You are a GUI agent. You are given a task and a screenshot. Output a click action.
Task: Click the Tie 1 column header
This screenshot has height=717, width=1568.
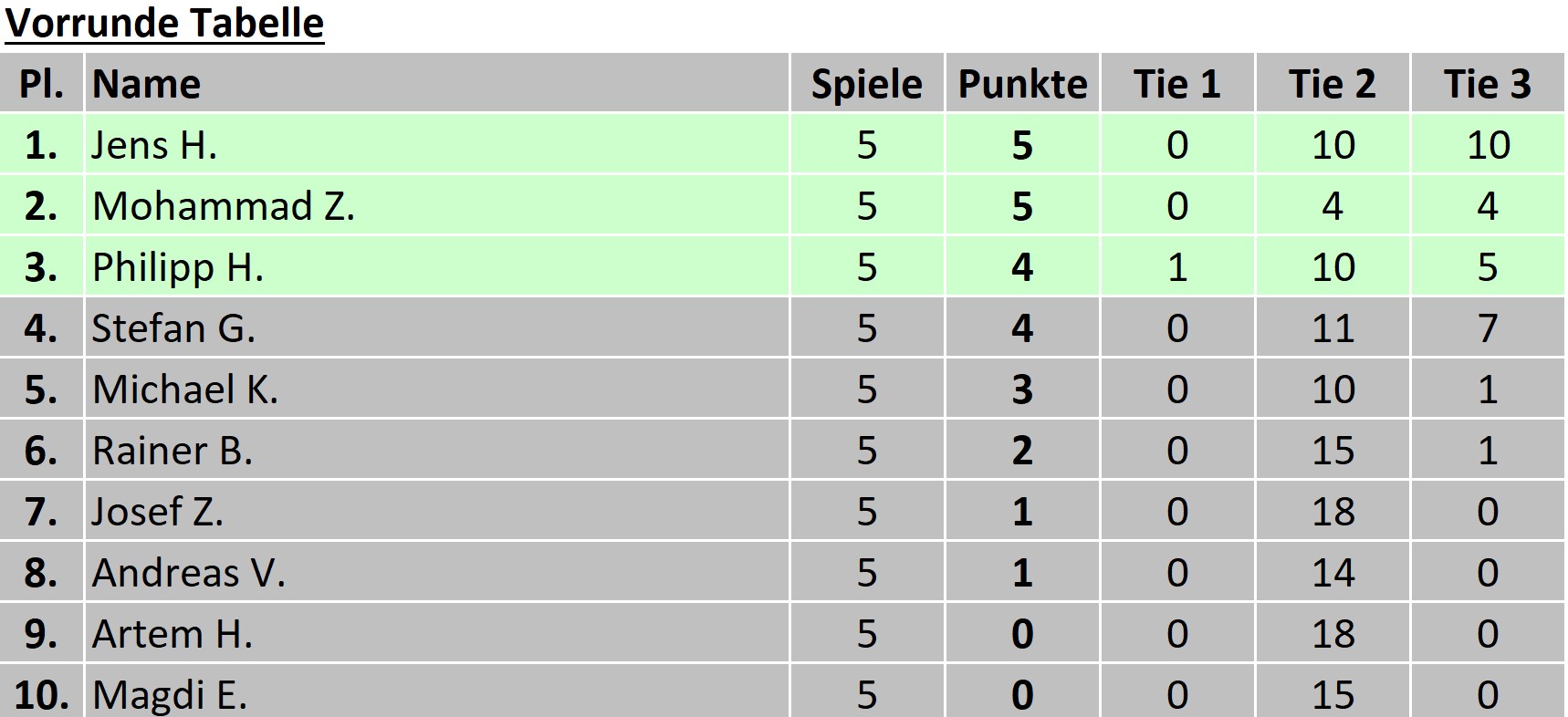click(x=1176, y=84)
